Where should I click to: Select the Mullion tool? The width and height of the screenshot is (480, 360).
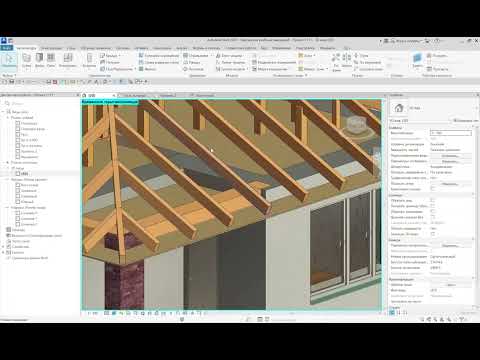pyautogui.click(x=147, y=69)
